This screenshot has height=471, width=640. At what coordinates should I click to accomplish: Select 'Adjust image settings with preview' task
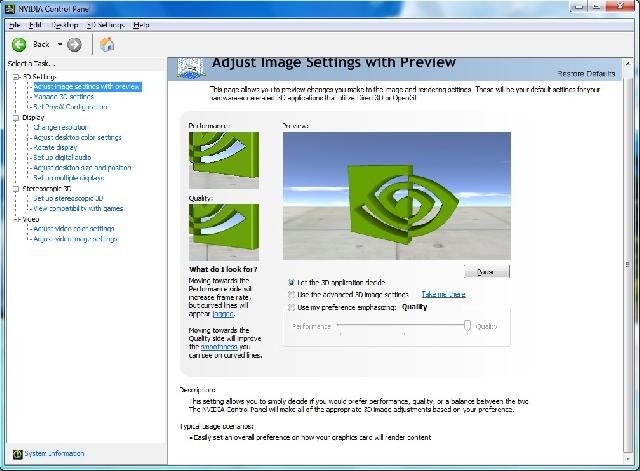tap(87, 87)
